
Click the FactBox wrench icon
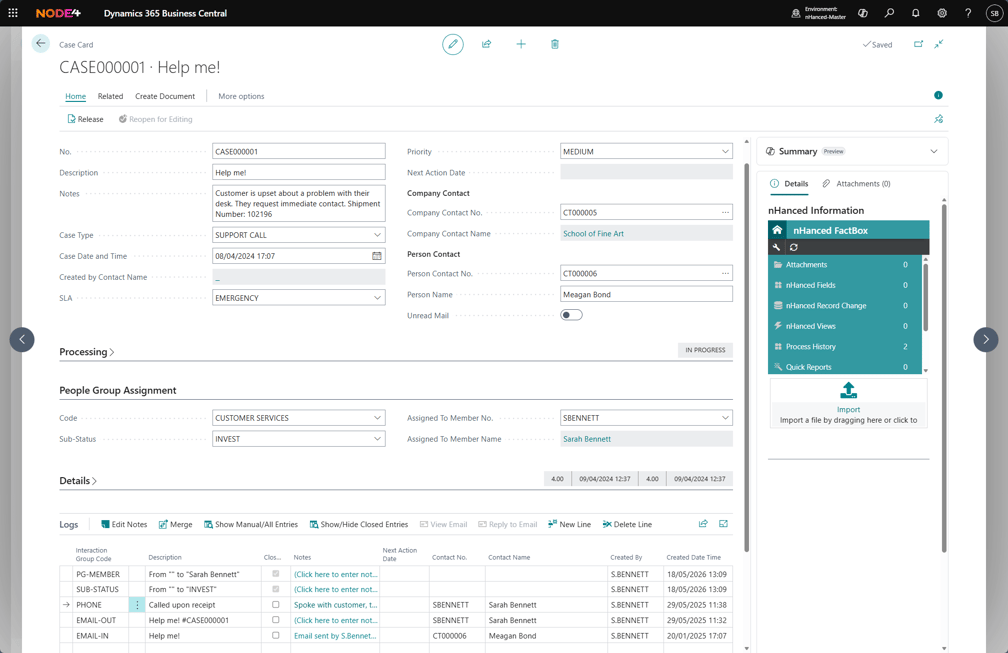click(x=777, y=247)
